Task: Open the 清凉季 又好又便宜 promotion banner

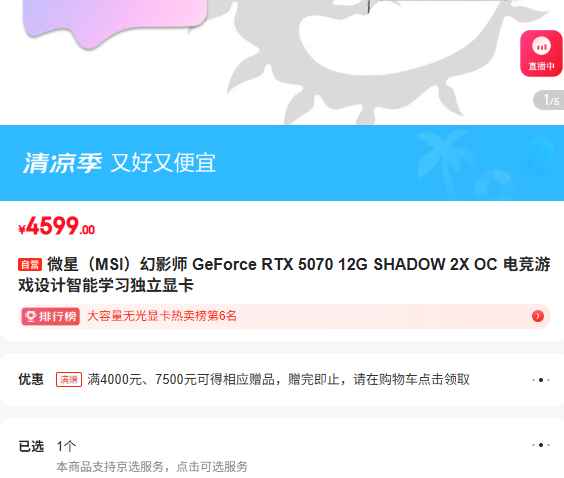Action: point(282,163)
